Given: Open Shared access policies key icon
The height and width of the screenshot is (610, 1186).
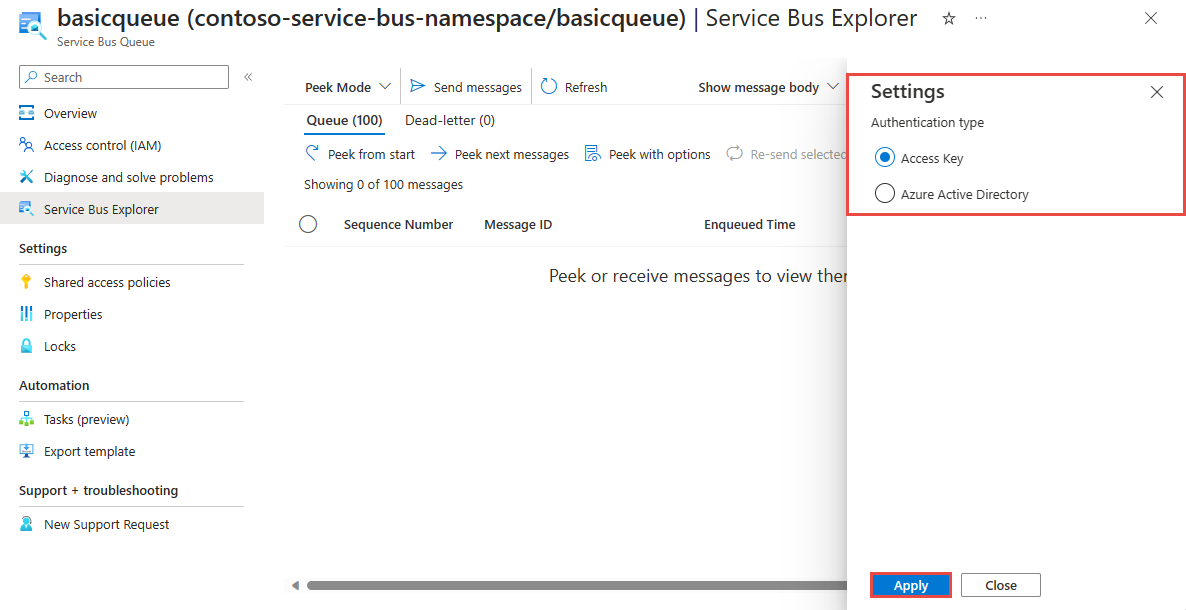Looking at the screenshot, I should pos(26,282).
